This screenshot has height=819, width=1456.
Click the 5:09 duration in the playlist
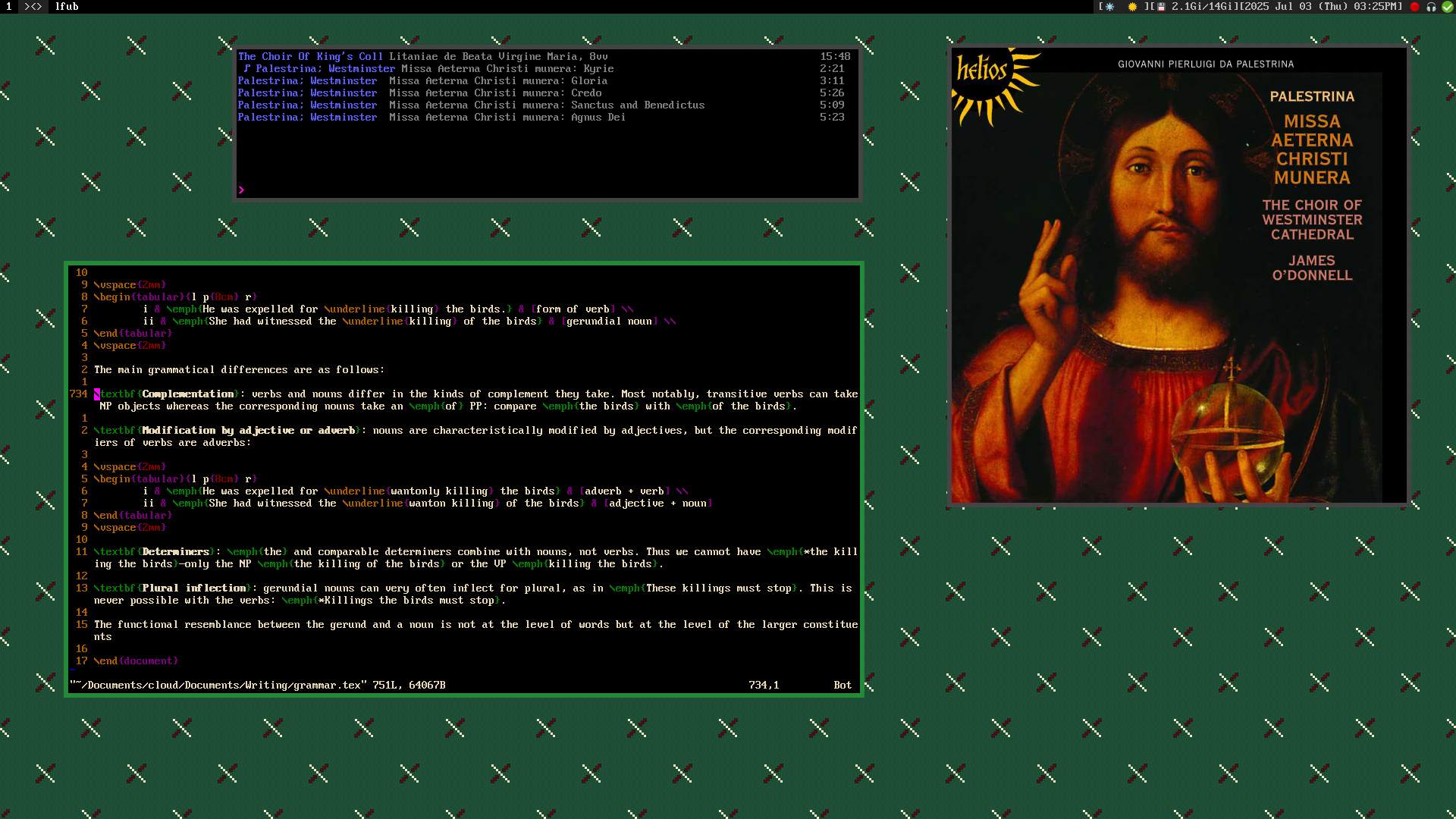coord(832,105)
